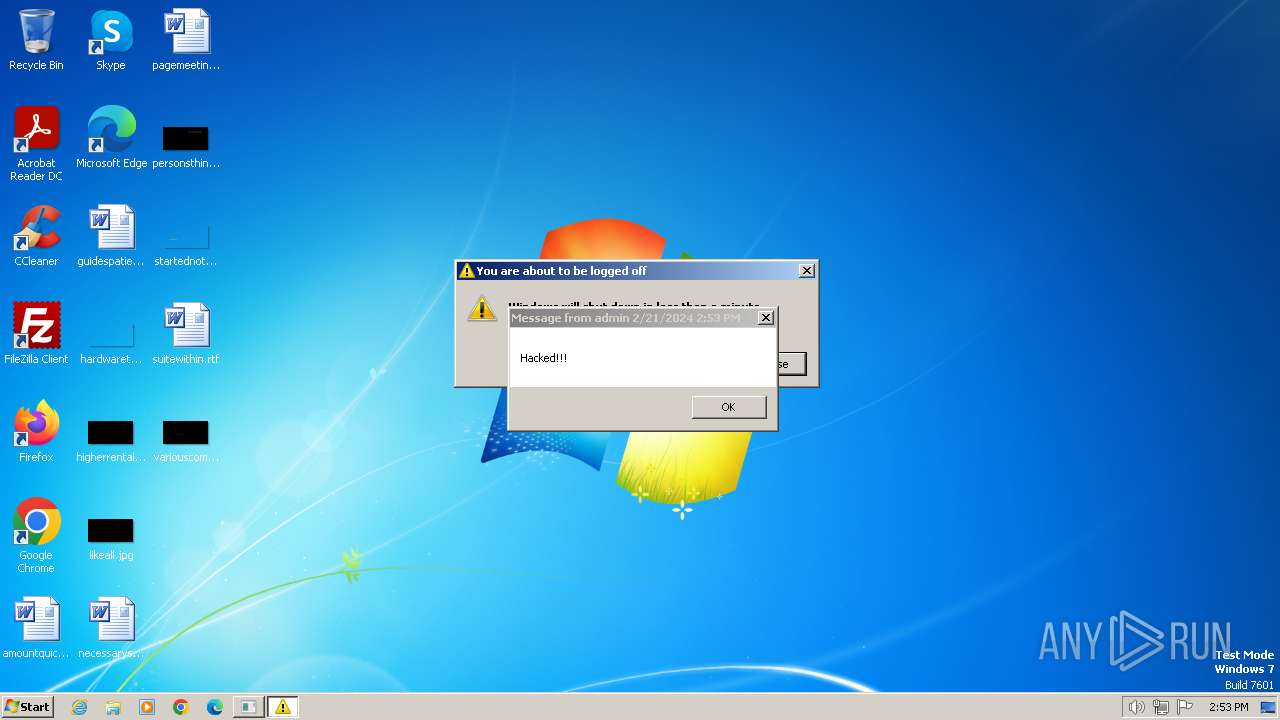Open the network status tray icon
This screenshot has width=1280, height=720.
coord(1161,707)
